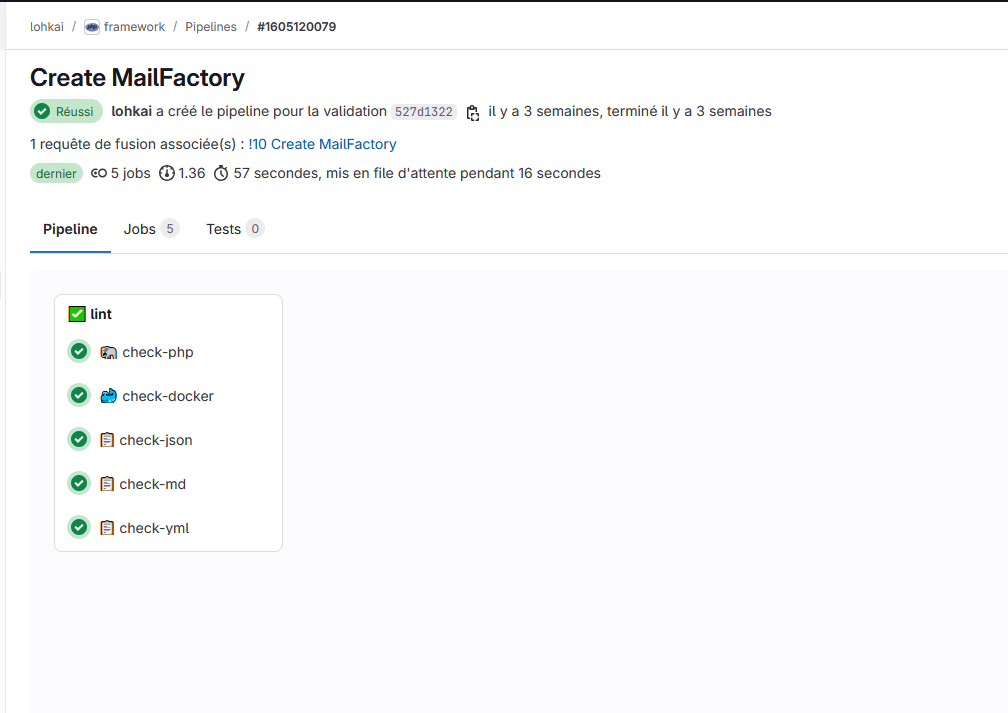This screenshot has height=713, width=1008.
Task: Open commit 527d1322
Action: tap(424, 112)
